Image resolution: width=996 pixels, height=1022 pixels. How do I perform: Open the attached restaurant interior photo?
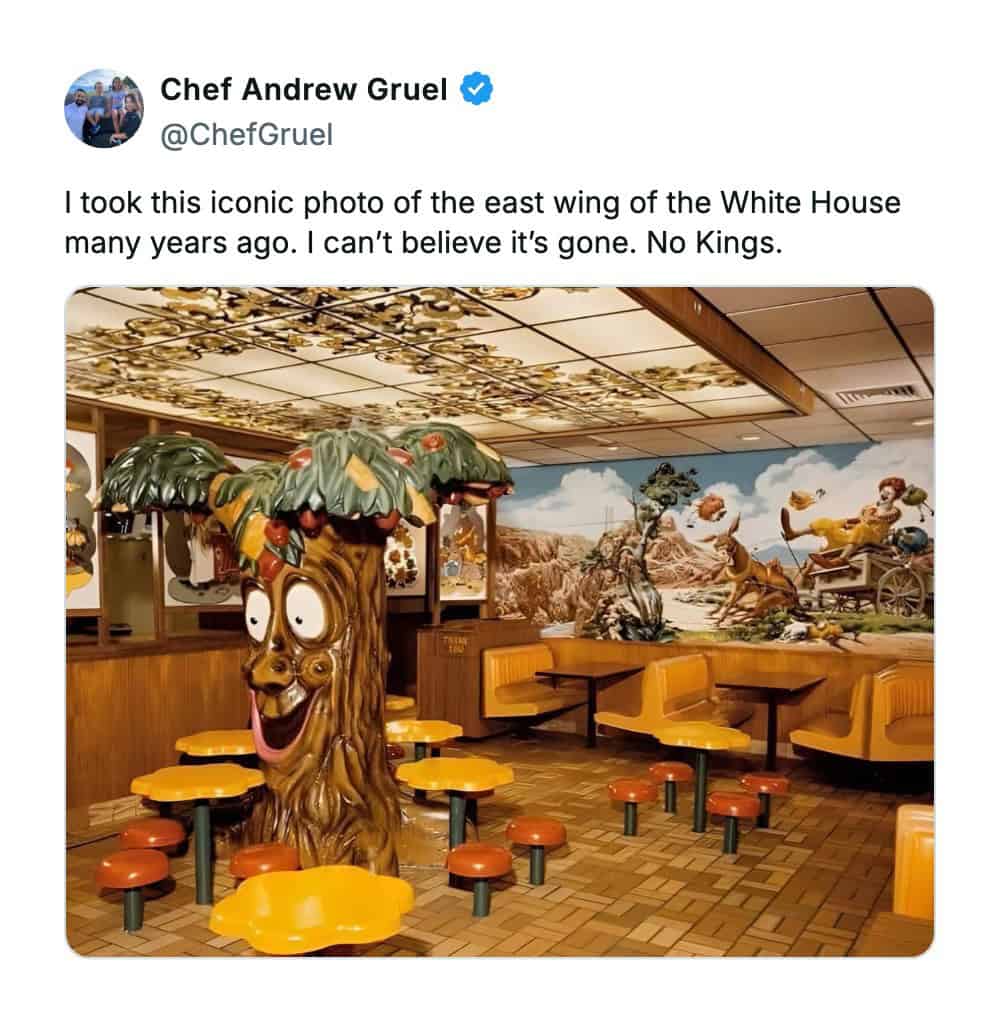[499, 622]
